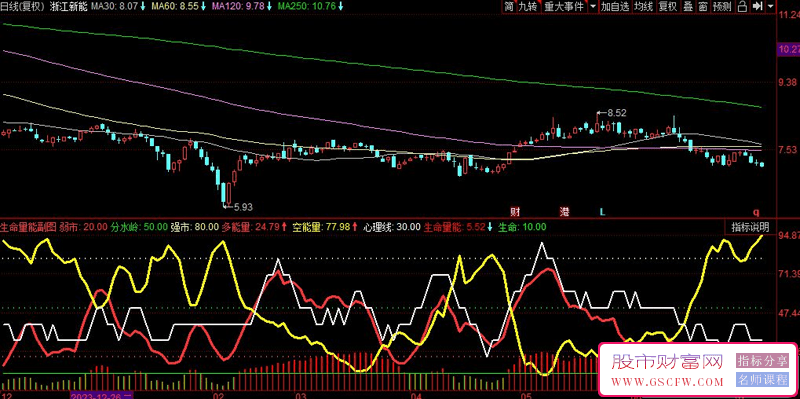Open the 均线 moving average menu
The image size is (800, 399).
point(643,7)
